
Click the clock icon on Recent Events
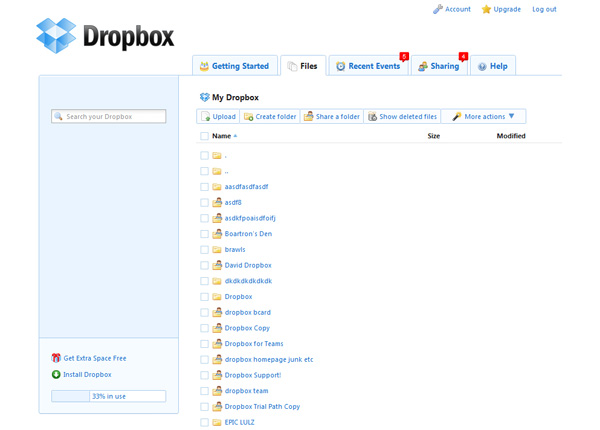341,66
